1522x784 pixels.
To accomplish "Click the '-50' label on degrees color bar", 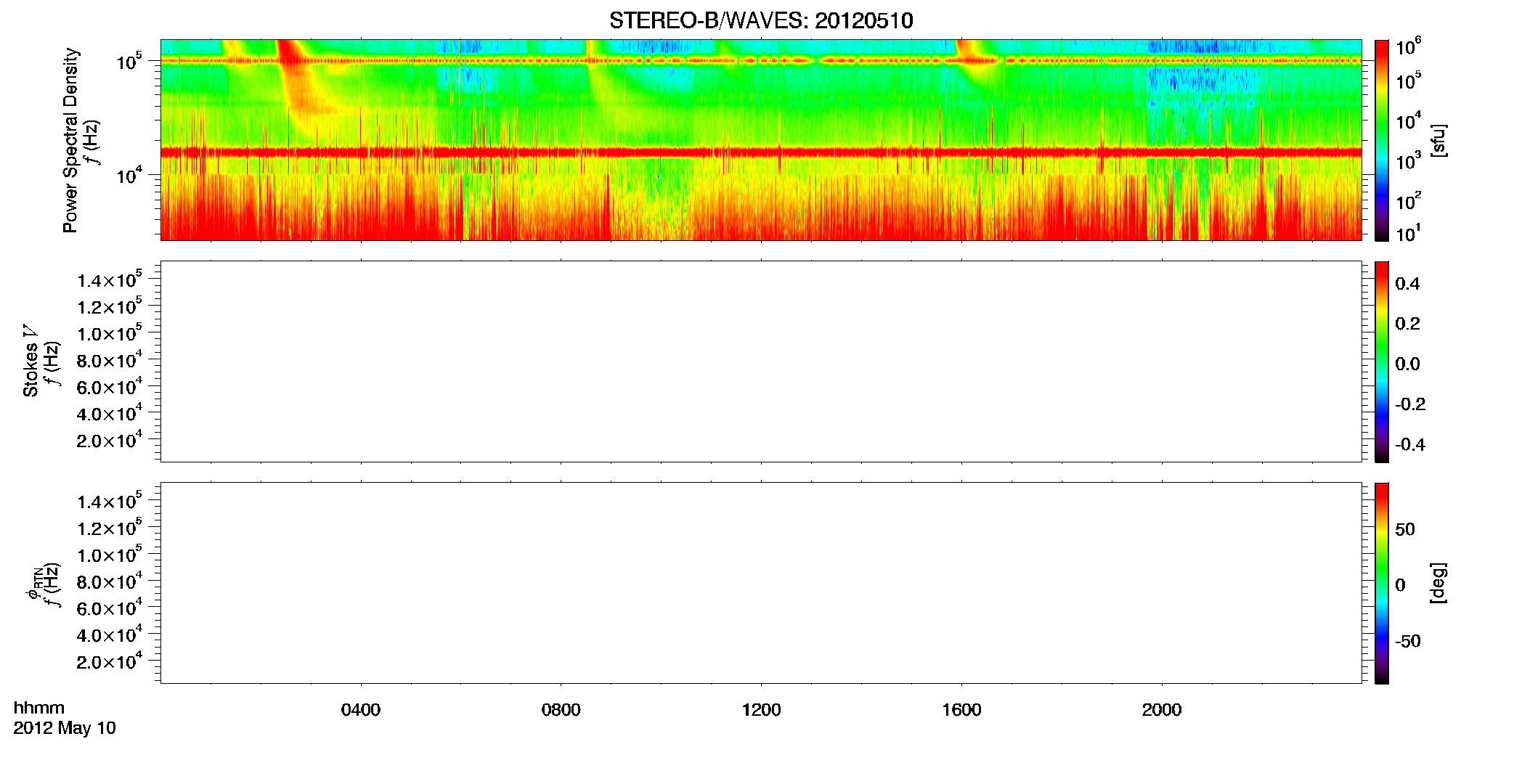I will [x=1408, y=642].
